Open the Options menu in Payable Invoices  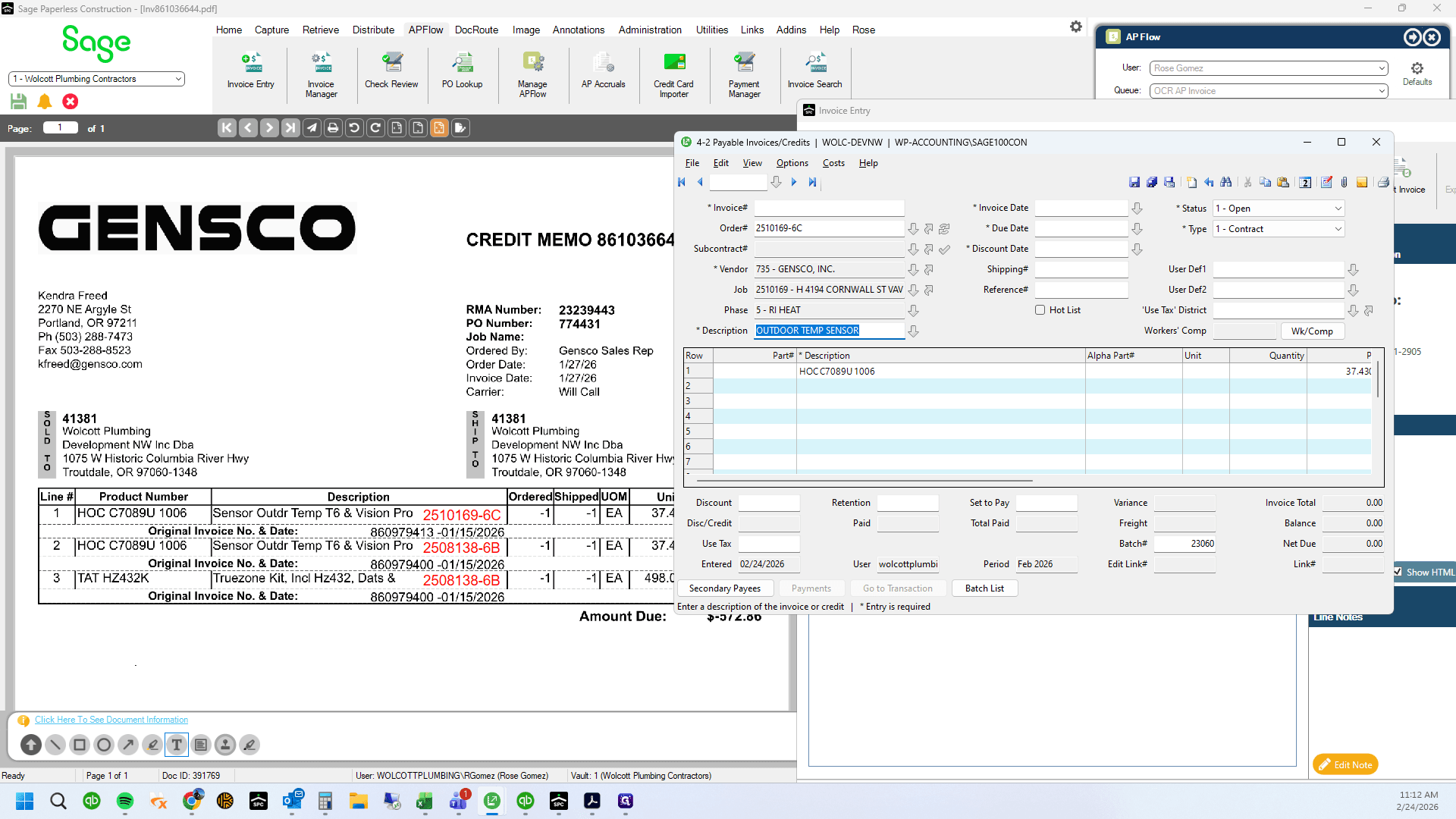pyautogui.click(x=792, y=163)
